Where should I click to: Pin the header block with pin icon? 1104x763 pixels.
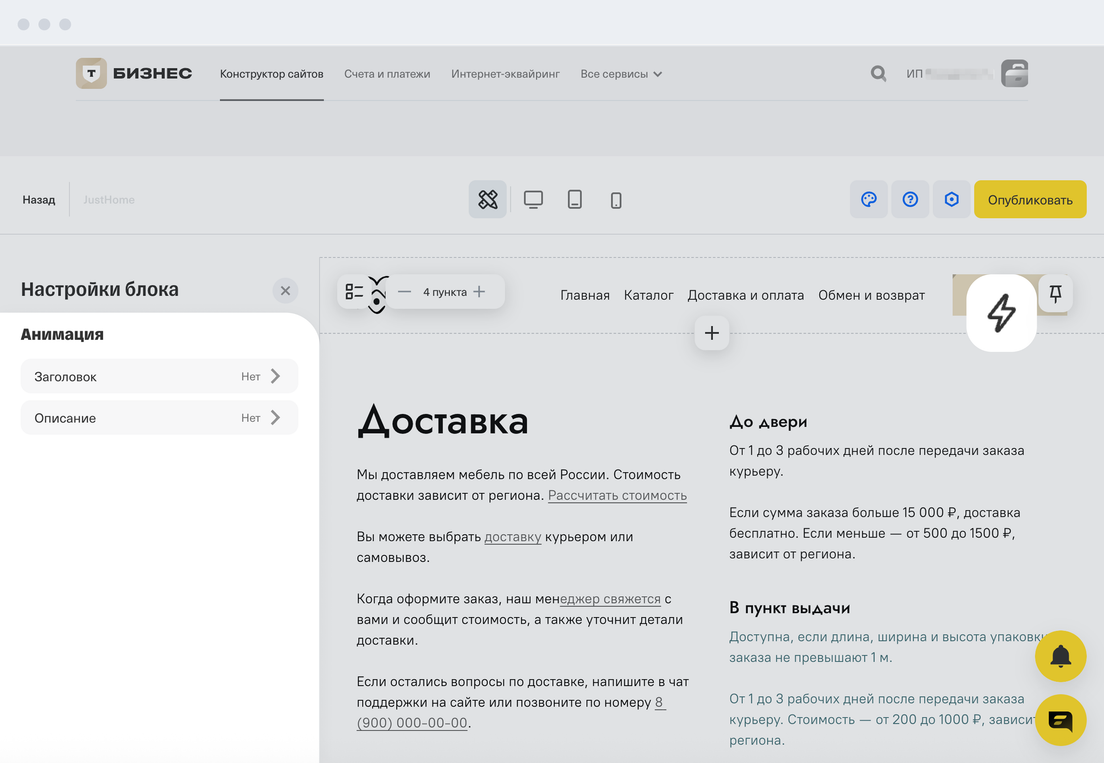(1055, 293)
